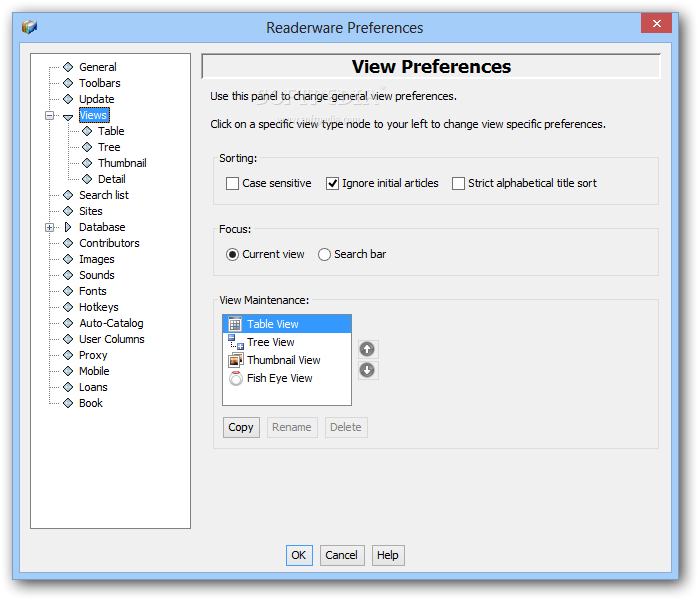This screenshot has height=600, width=699.
Task: Click the Rename view button
Action: [292, 427]
